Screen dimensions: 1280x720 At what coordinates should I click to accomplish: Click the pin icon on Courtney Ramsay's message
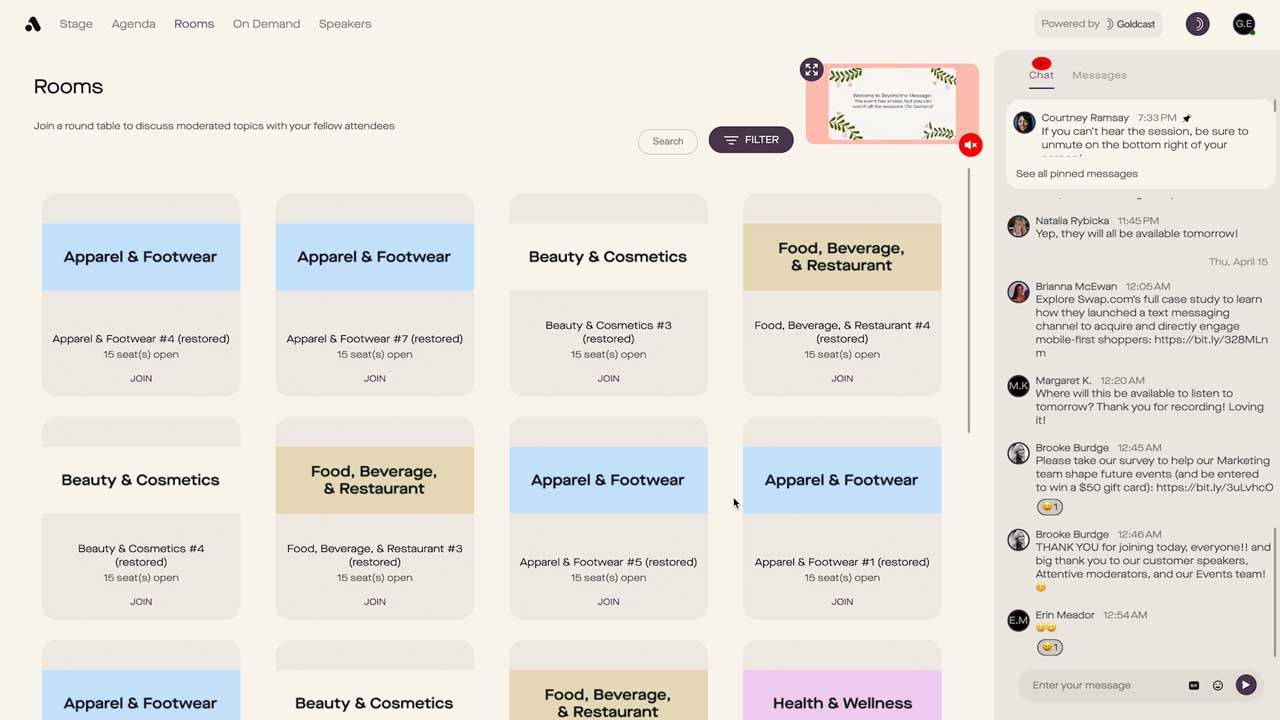pos(1187,118)
